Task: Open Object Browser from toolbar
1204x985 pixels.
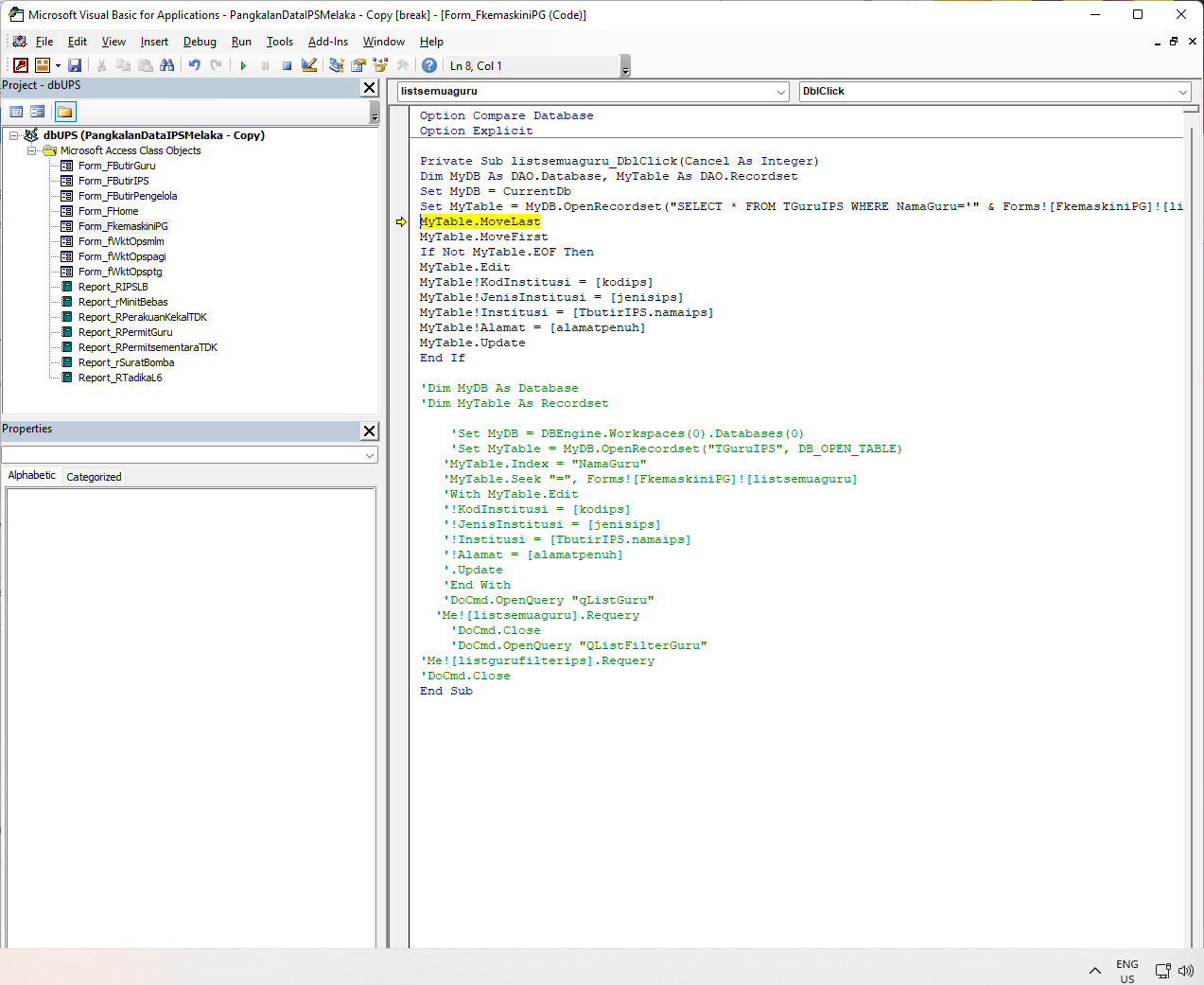Action: (x=380, y=65)
